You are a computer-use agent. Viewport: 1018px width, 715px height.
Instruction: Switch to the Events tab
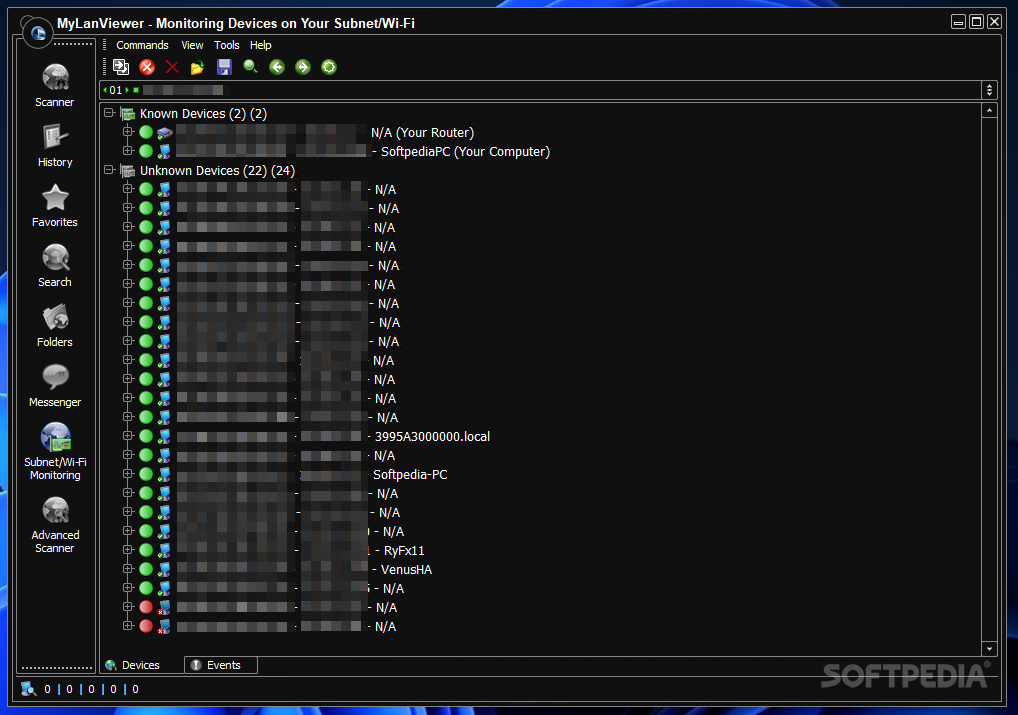point(221,665)
